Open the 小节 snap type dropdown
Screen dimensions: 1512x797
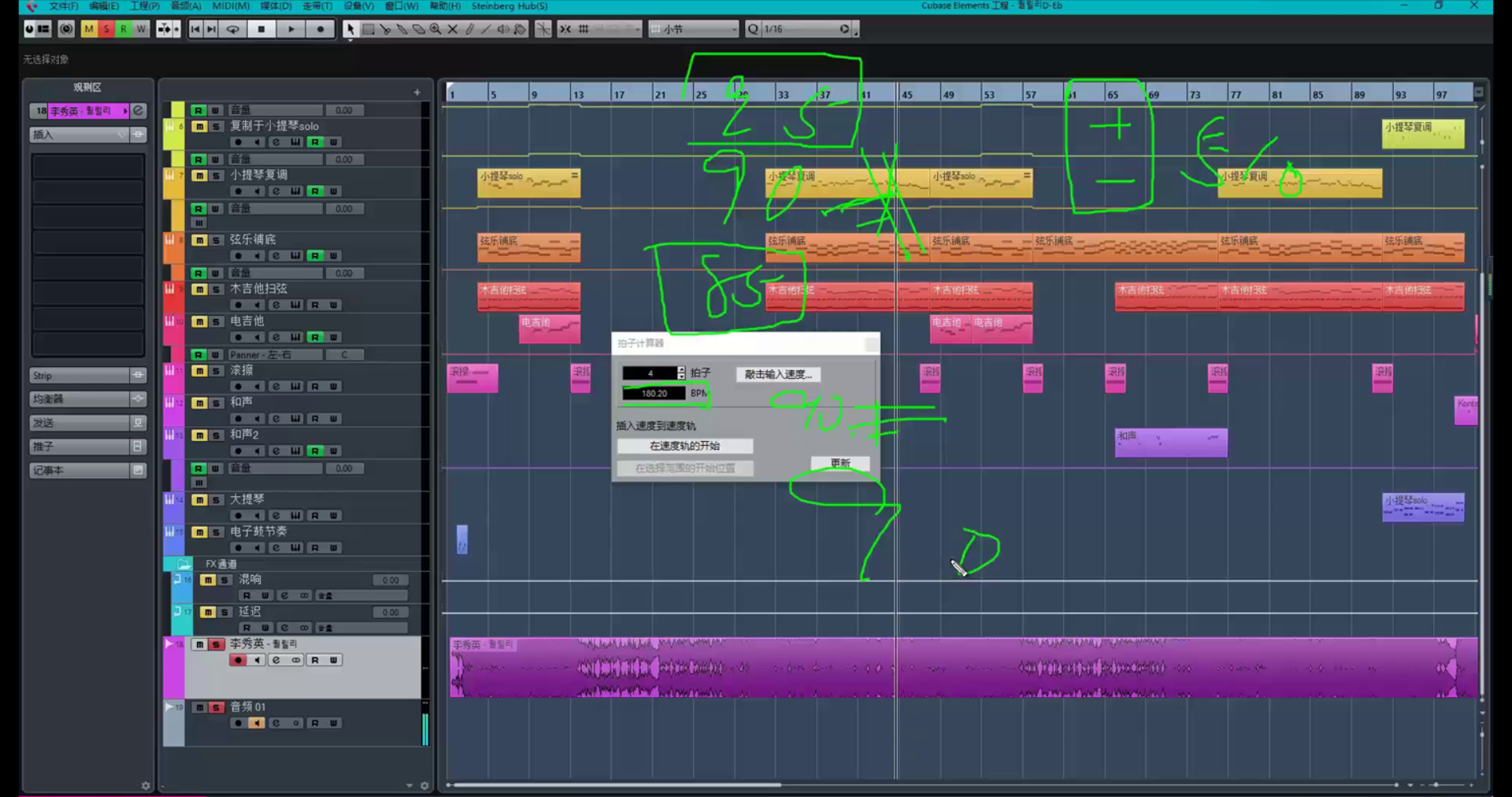[694, 29]
